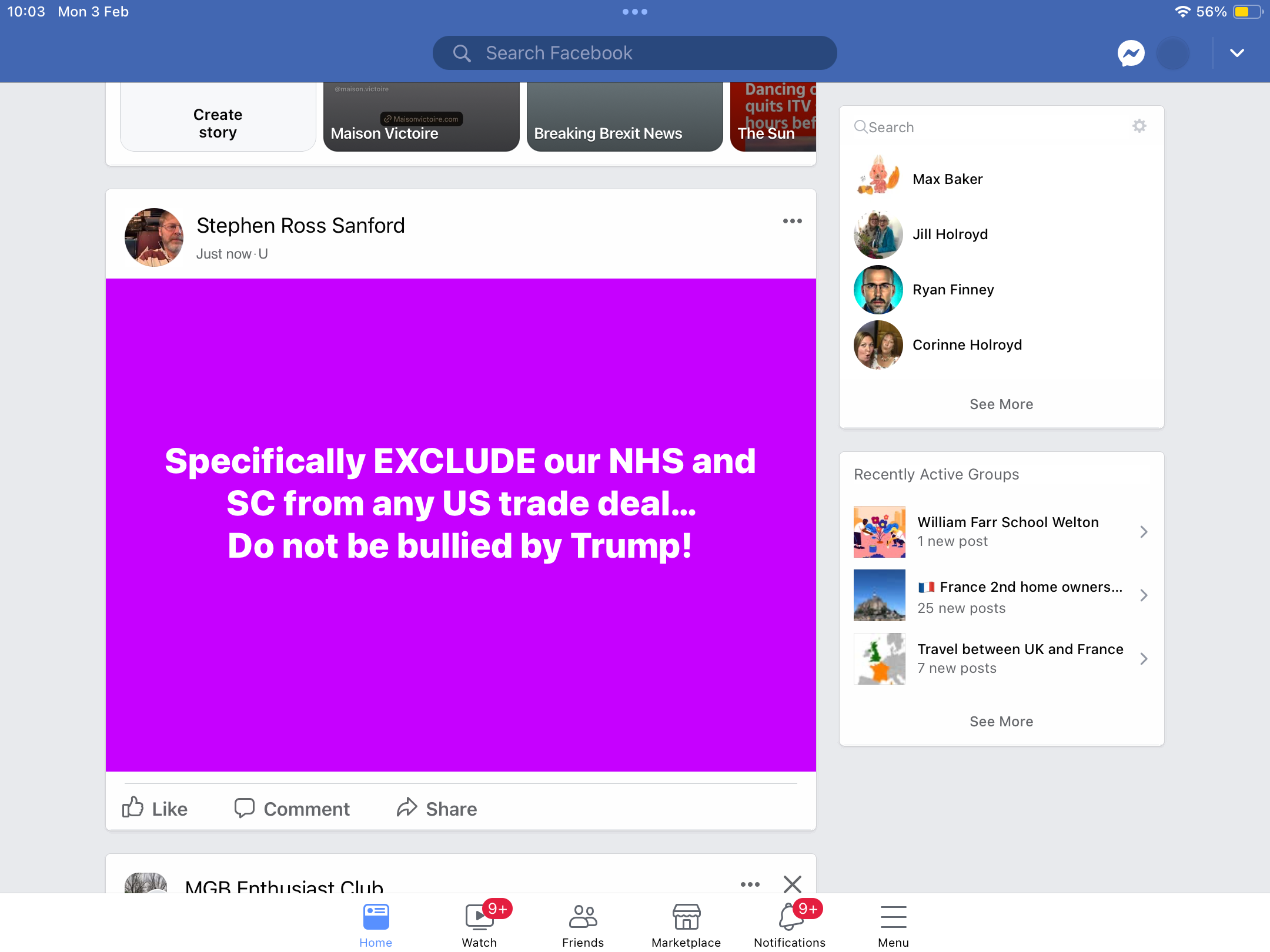Open the Messenger icon
Viewport: 1270px width, 952px height.
pyautogui.click(x=1131, y=53)
